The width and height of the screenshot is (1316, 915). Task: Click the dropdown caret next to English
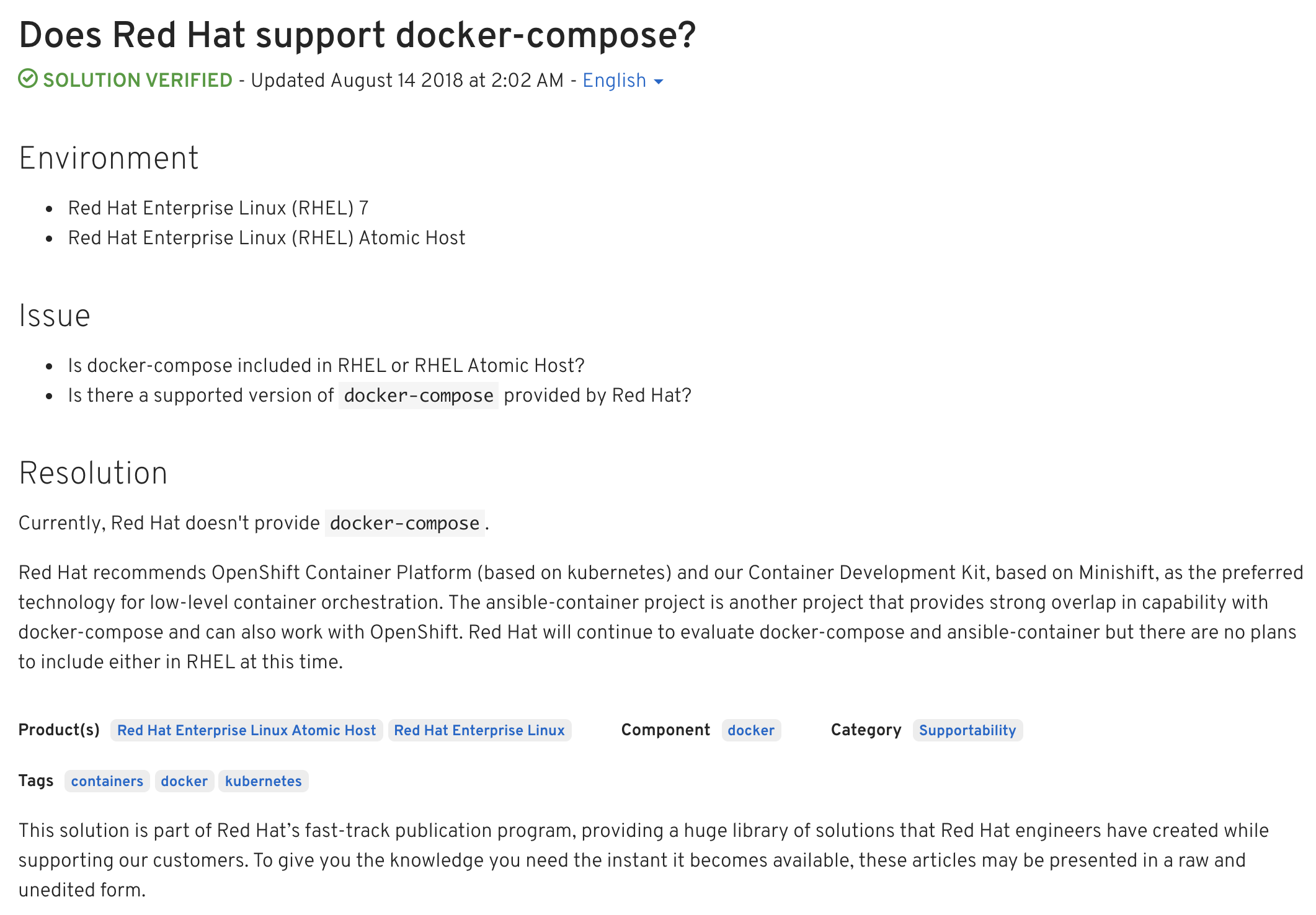pos(659,82)
